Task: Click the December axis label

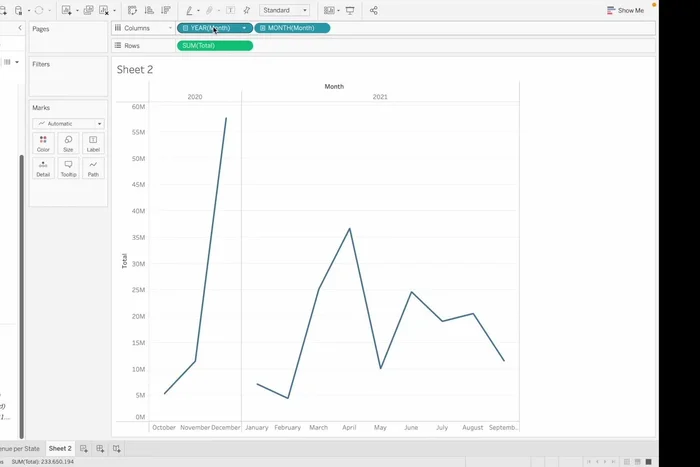Action: (226, 427)
